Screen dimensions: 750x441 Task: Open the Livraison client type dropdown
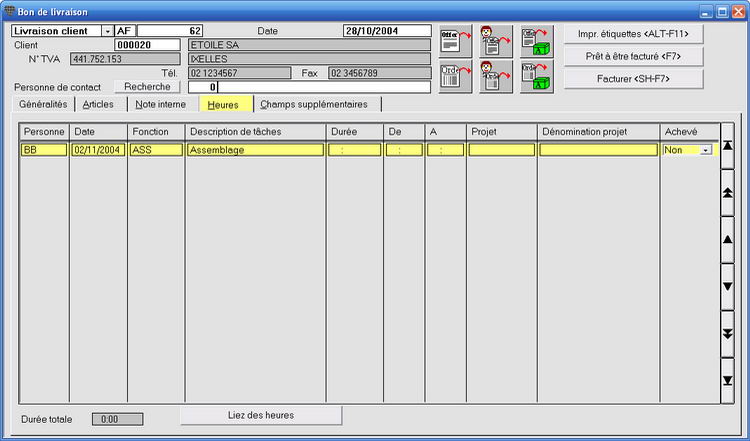coord(108,31)
